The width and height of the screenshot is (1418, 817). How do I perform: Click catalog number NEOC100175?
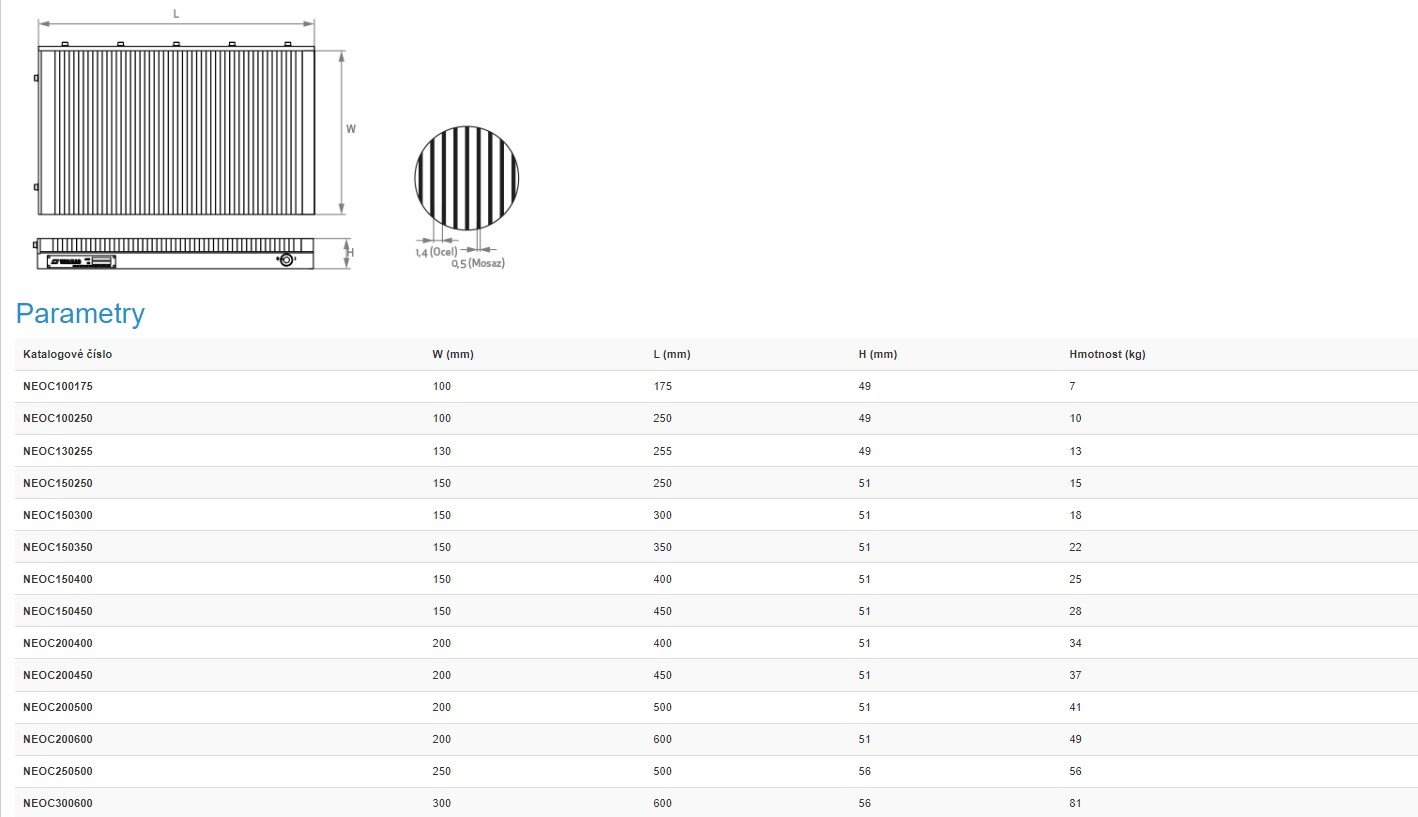coord(58,386)
